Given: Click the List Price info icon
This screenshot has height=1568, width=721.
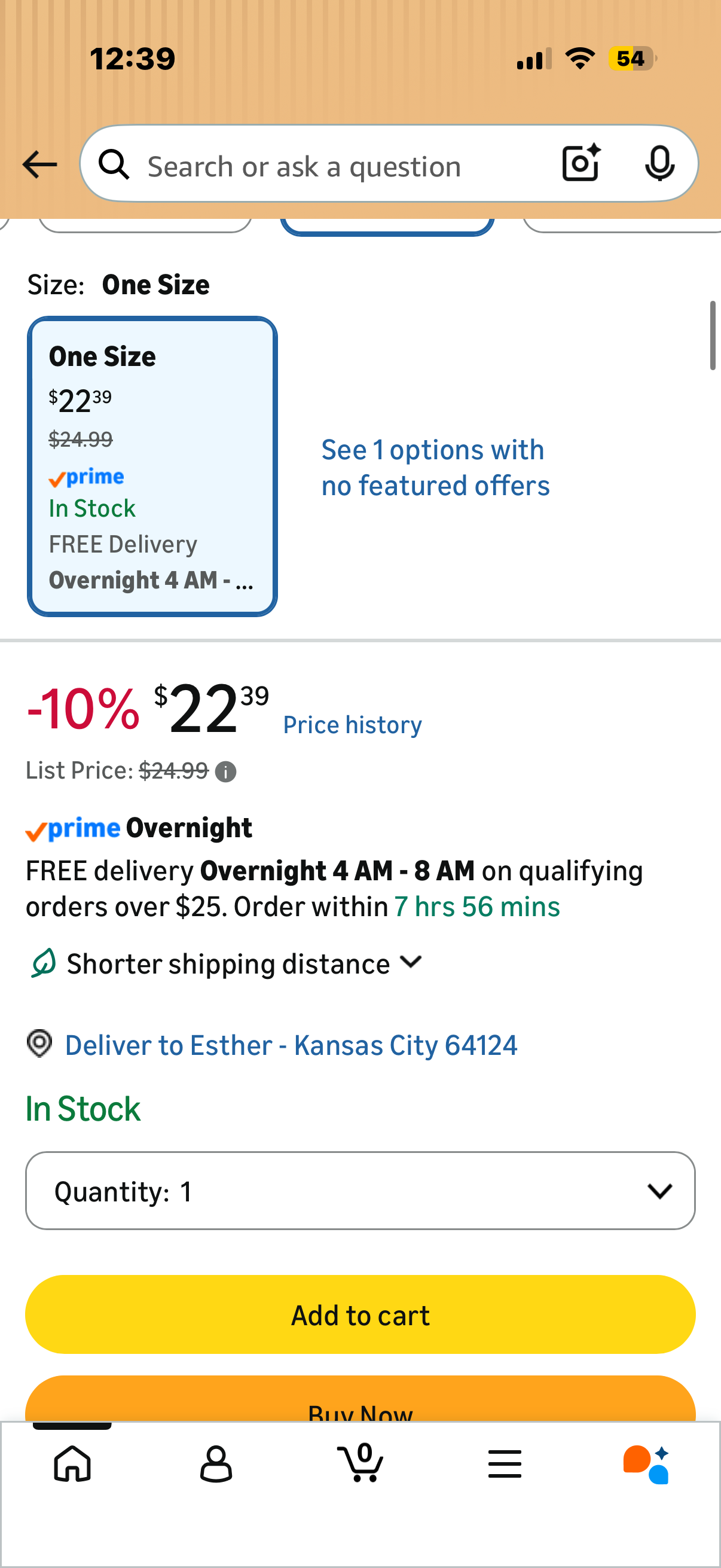Looking at the screenshot, I should tap(226, 772).
